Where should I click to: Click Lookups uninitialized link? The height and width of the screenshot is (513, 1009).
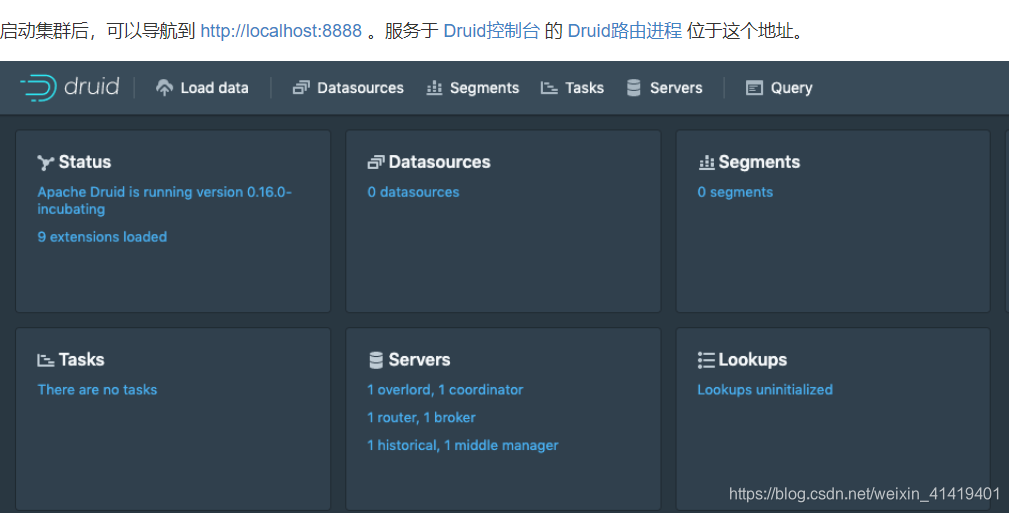(x=765, y=389)
